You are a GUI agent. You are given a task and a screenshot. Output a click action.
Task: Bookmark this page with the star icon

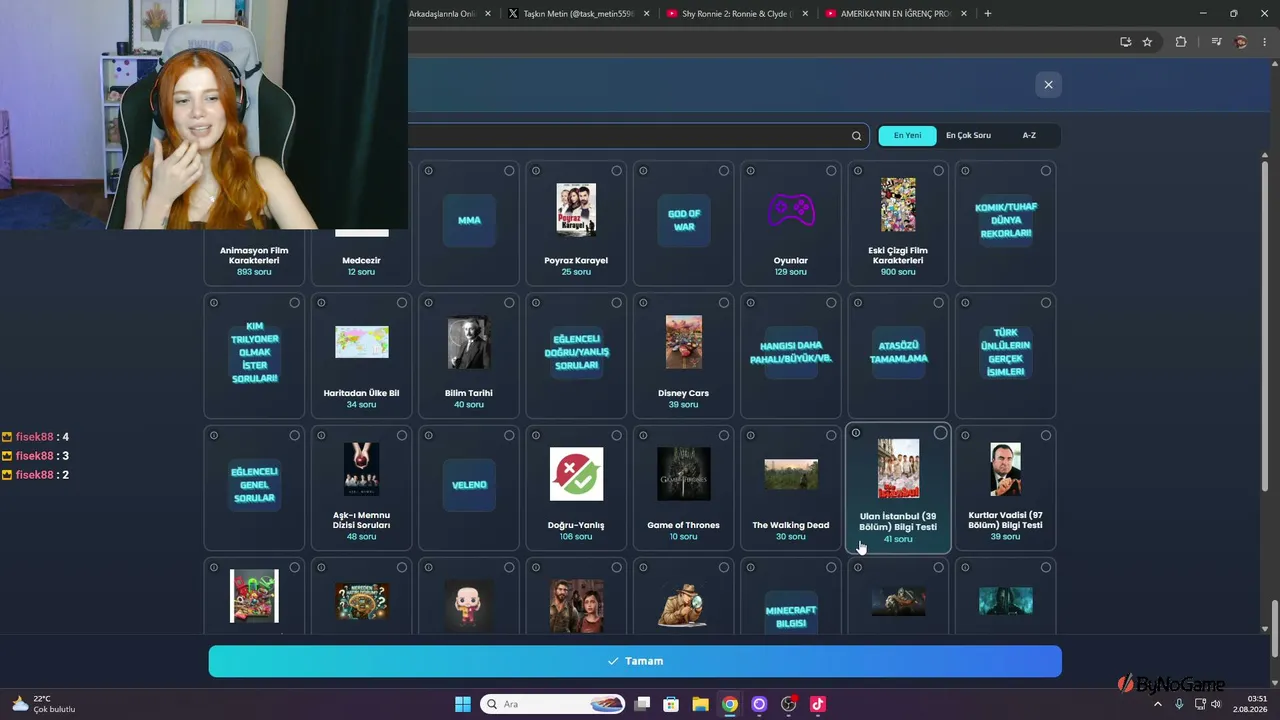[x=1147, y=42]
